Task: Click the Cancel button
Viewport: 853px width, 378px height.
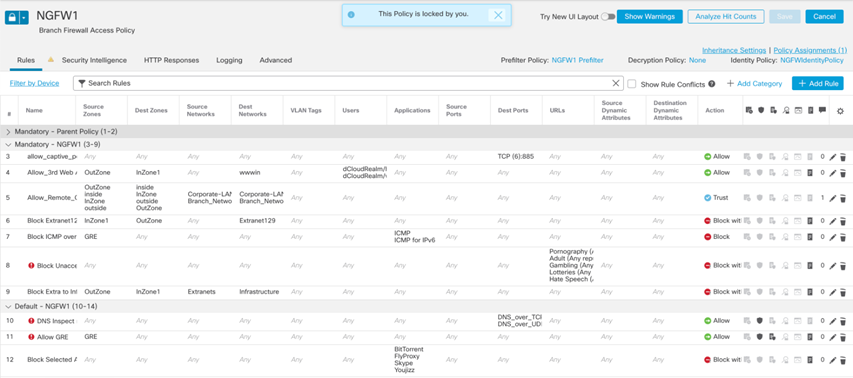Action: [824, 16]
